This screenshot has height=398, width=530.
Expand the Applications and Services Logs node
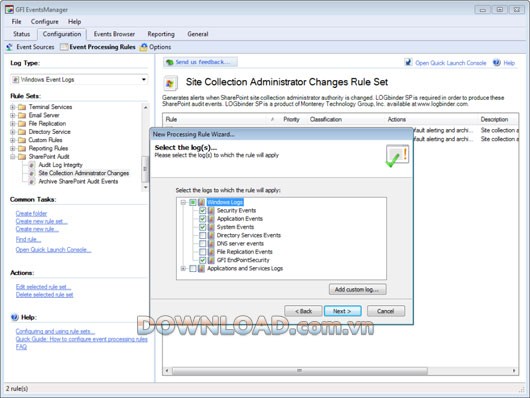point(183,268)
